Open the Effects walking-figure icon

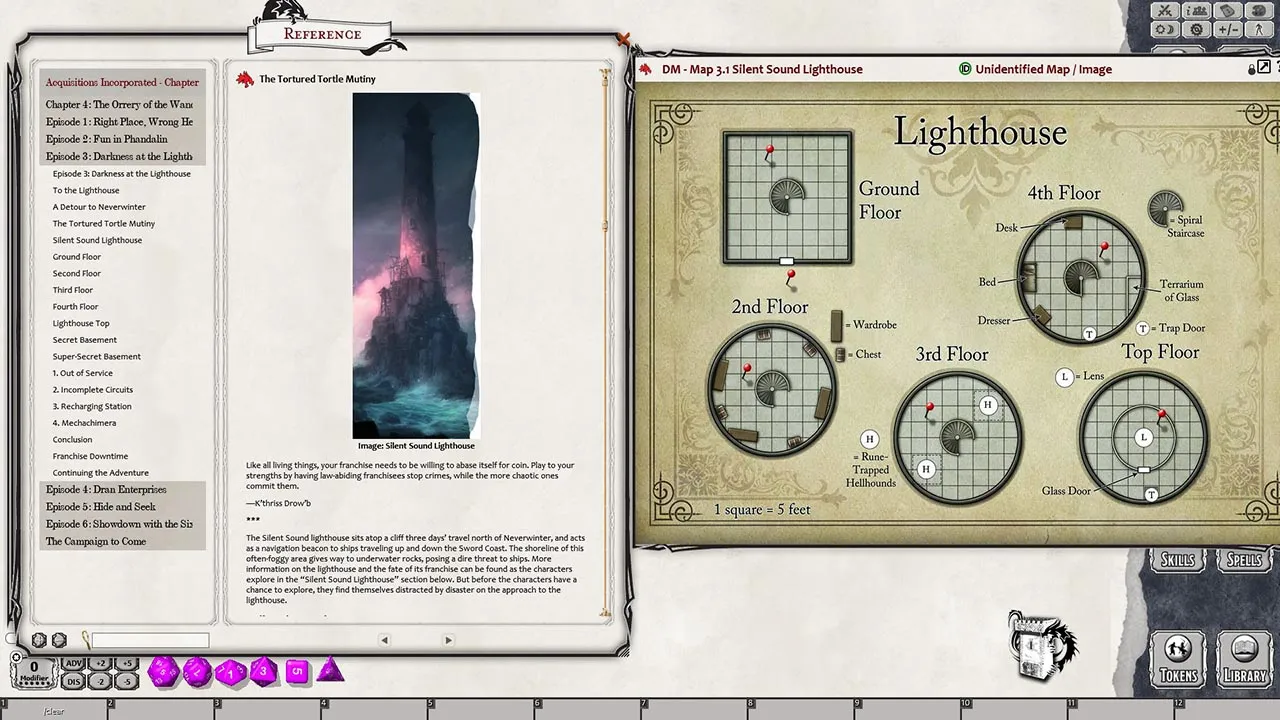pos(1259,29)
